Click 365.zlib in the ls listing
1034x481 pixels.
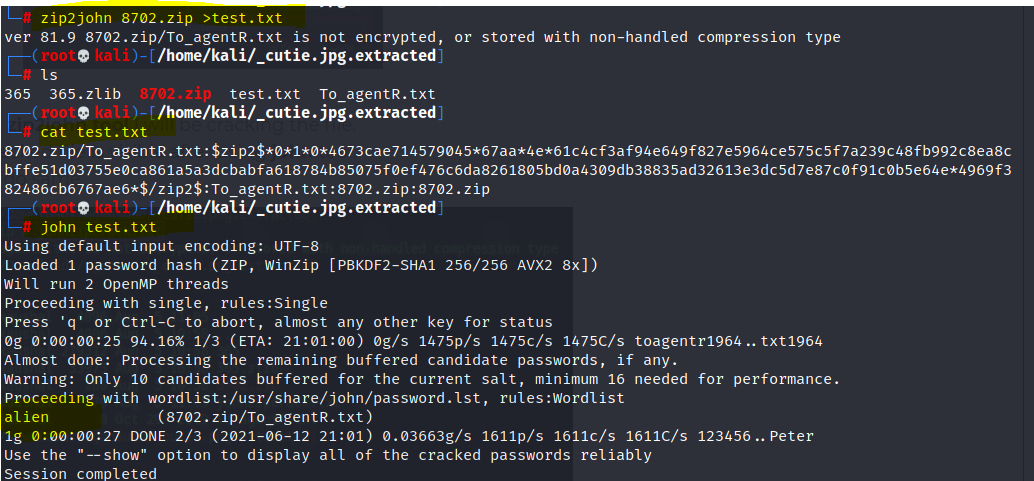(84, 94)
